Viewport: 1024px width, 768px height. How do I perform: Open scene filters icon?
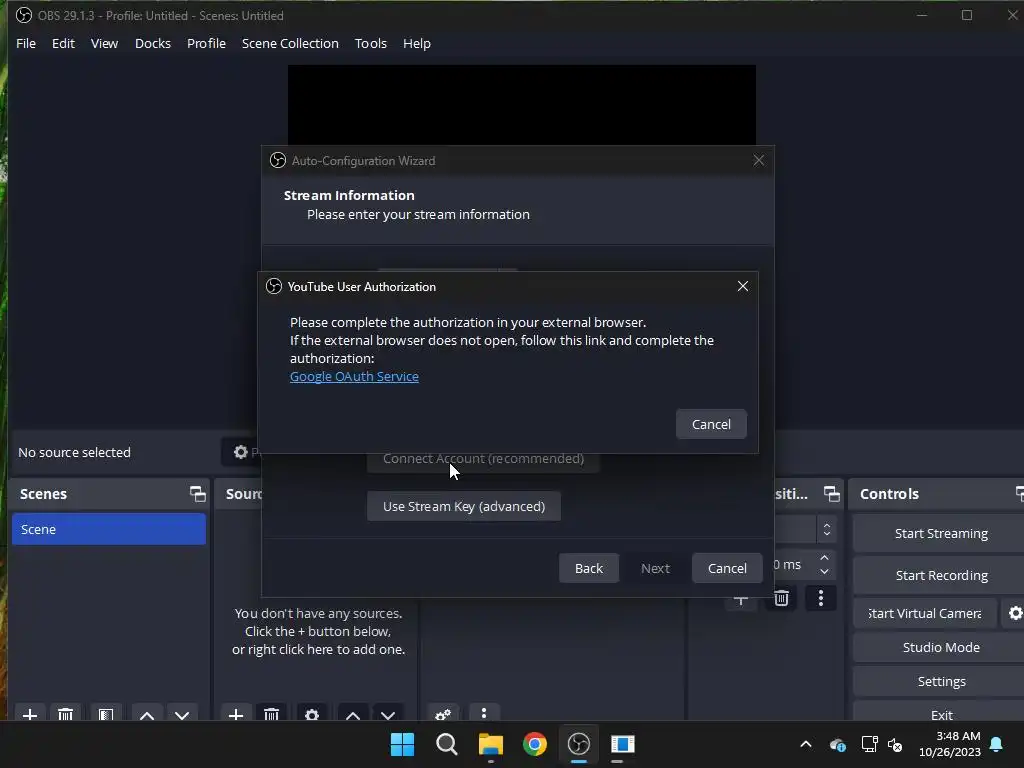106,714
